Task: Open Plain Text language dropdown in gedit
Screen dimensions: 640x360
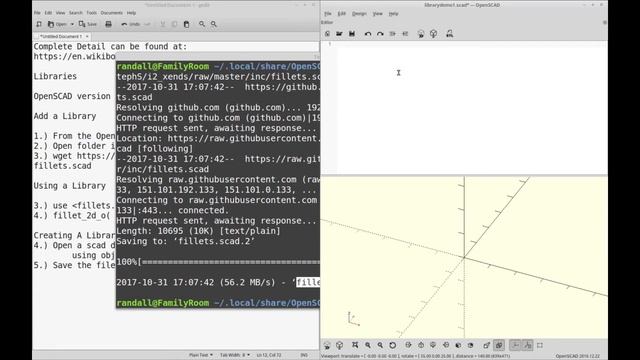Action: pyautogui.click(x=201, y=355)
